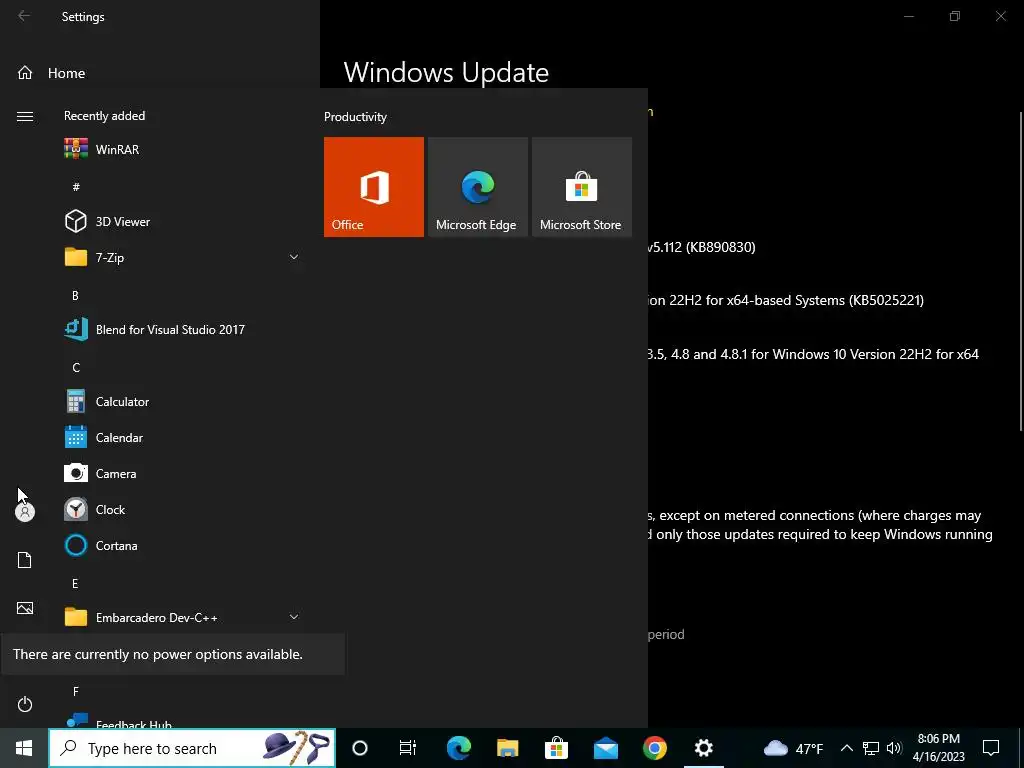
Task: Click the Power button in Start
Action: click(x=25, y=704)
